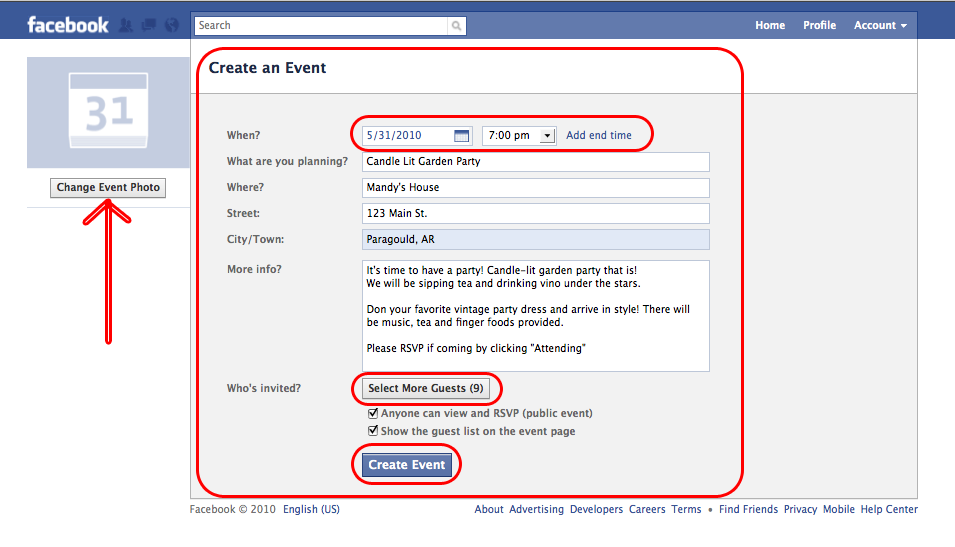Viewport: 955px width, 547px height.
Task: Click the Create Event button
Action: click(x=406, y=465)
